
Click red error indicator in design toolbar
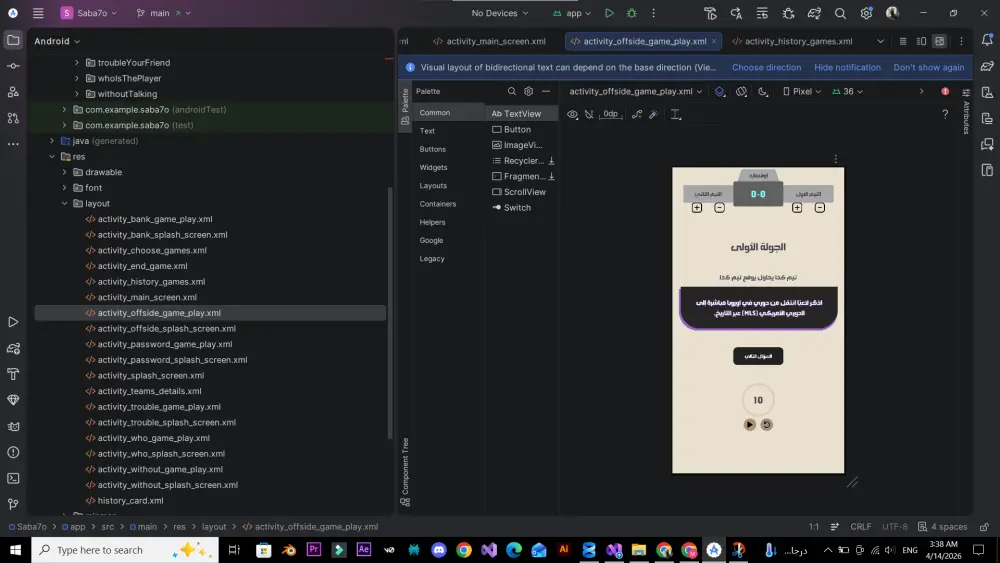[x=945, y=91]
